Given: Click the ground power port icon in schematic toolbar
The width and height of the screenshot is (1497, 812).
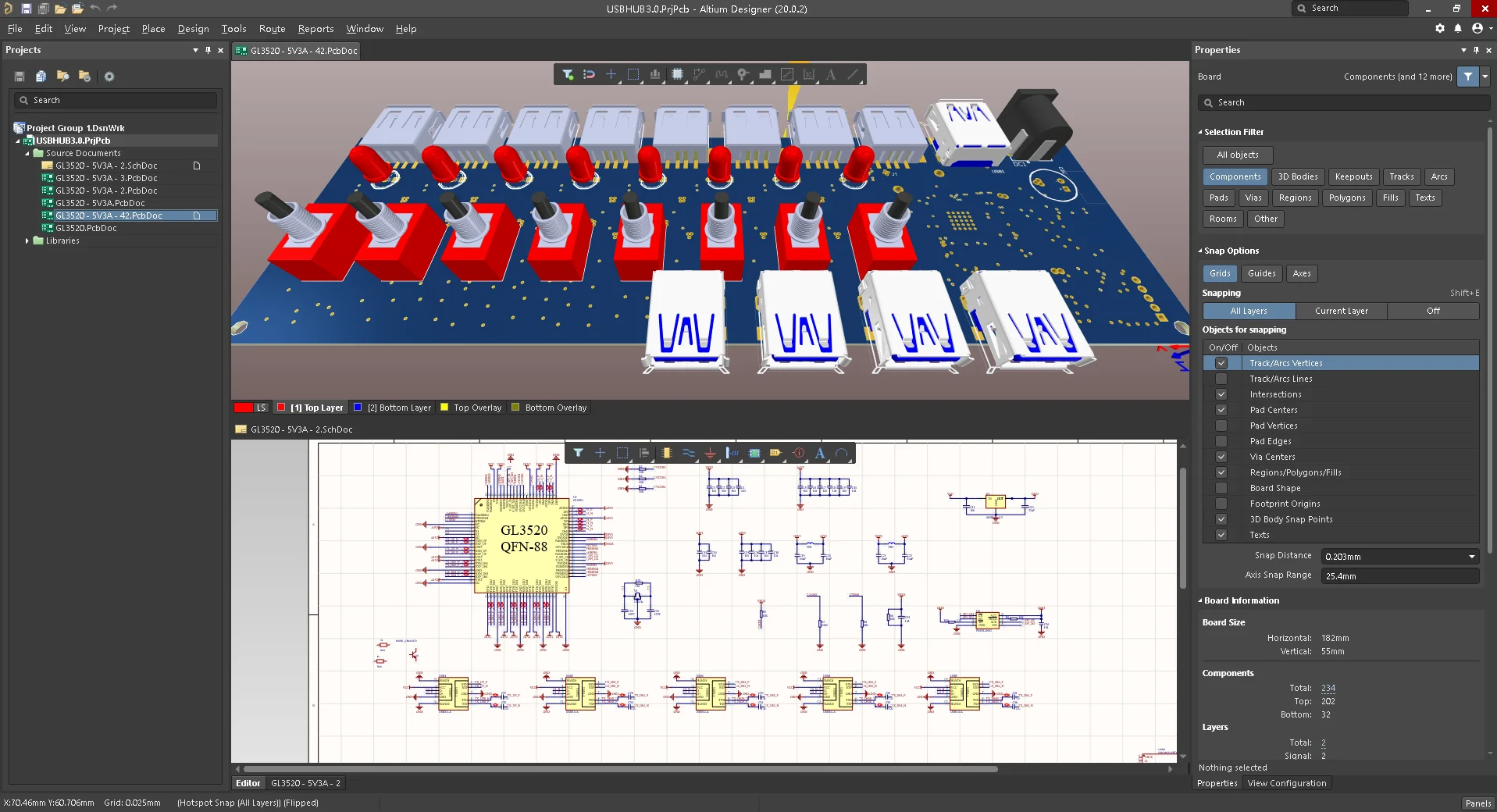Looking at the screenshot, I should pos(710,453).
